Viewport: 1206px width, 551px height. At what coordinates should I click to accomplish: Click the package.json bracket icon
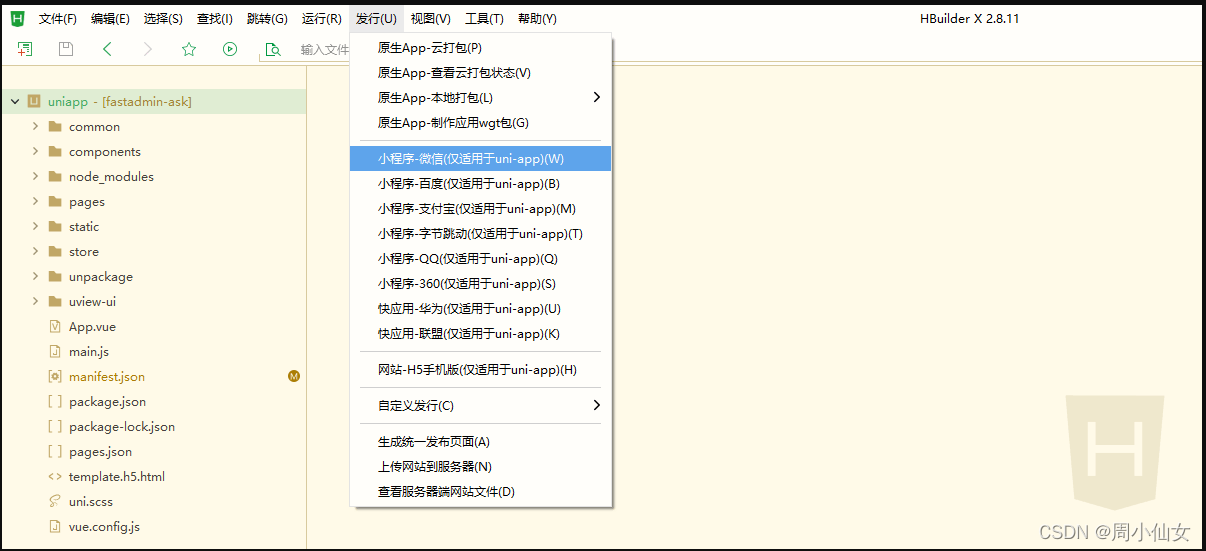(x=55, y=402)
